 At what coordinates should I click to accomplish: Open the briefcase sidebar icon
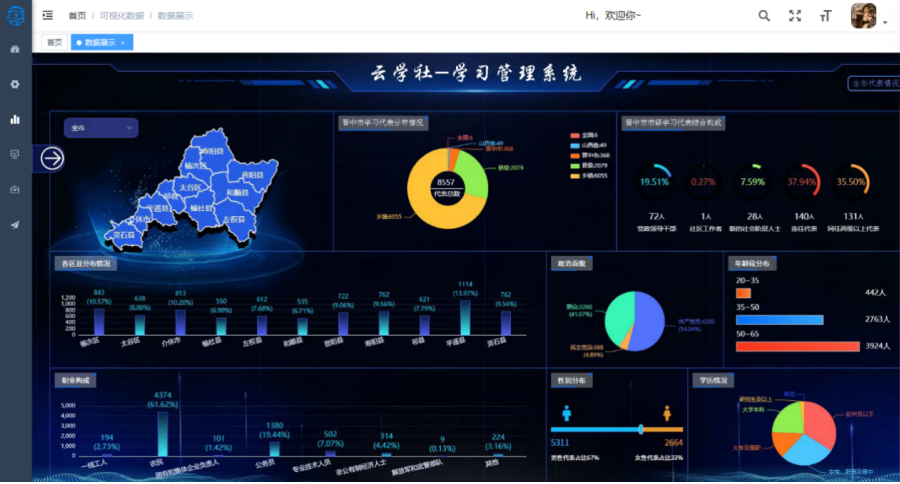coord(15,189)
